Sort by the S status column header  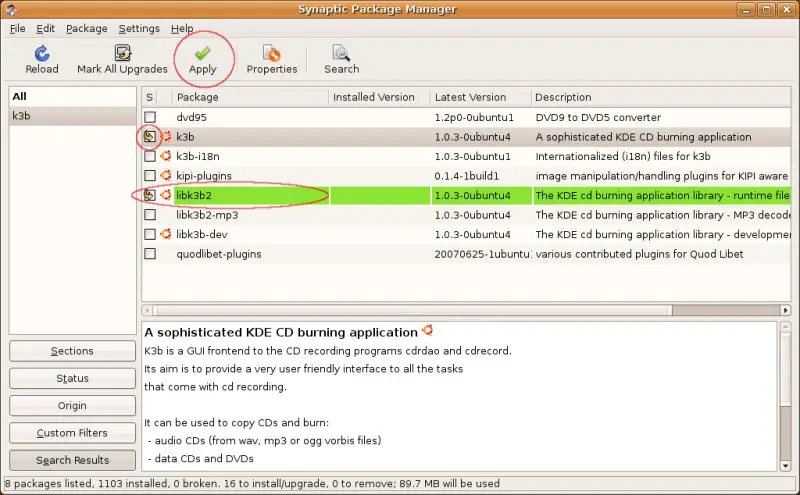point(149,97)
